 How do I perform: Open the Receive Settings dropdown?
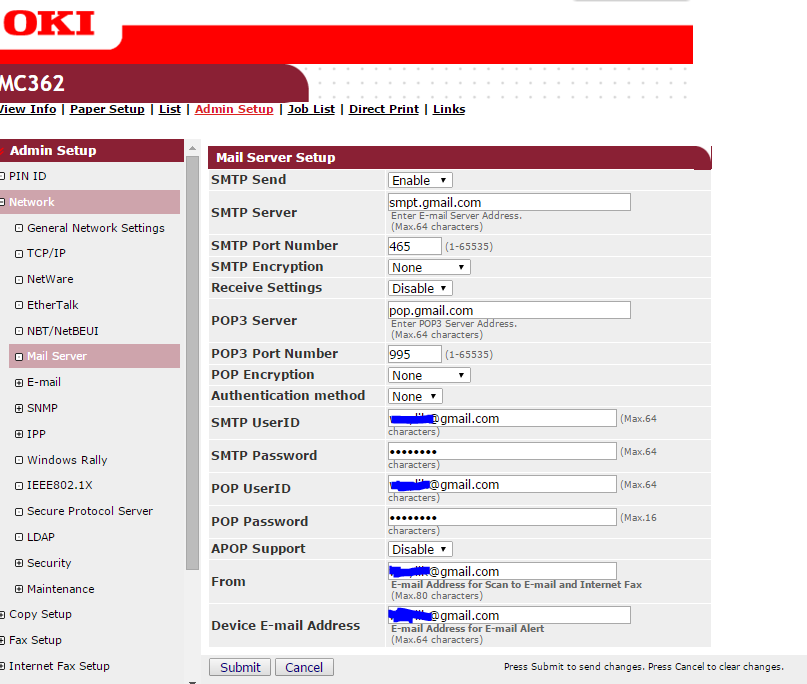coord(419,287)
